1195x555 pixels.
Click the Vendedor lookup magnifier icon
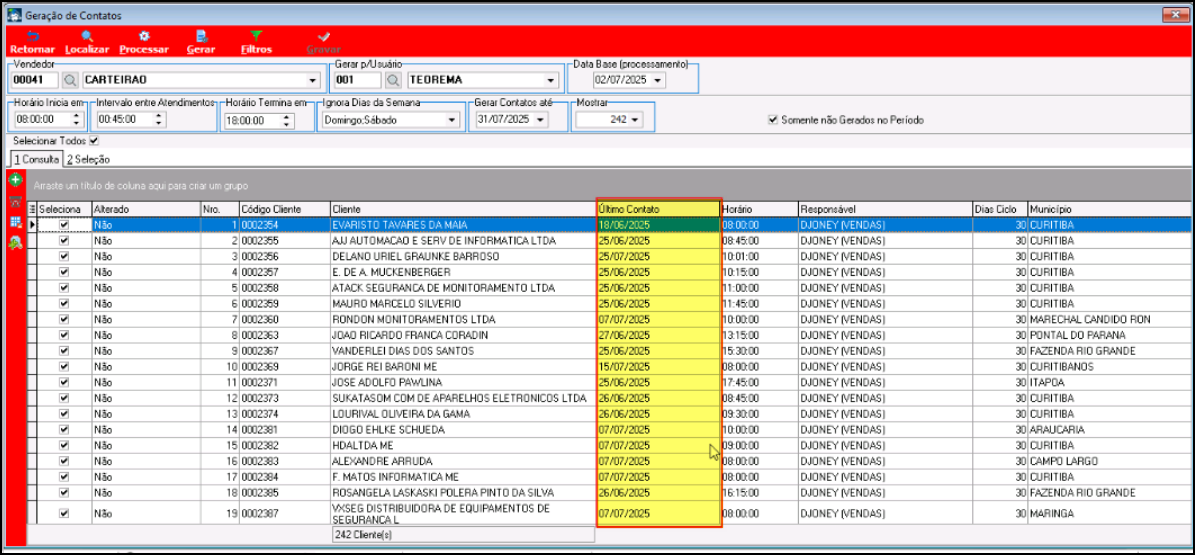(69, 80)
